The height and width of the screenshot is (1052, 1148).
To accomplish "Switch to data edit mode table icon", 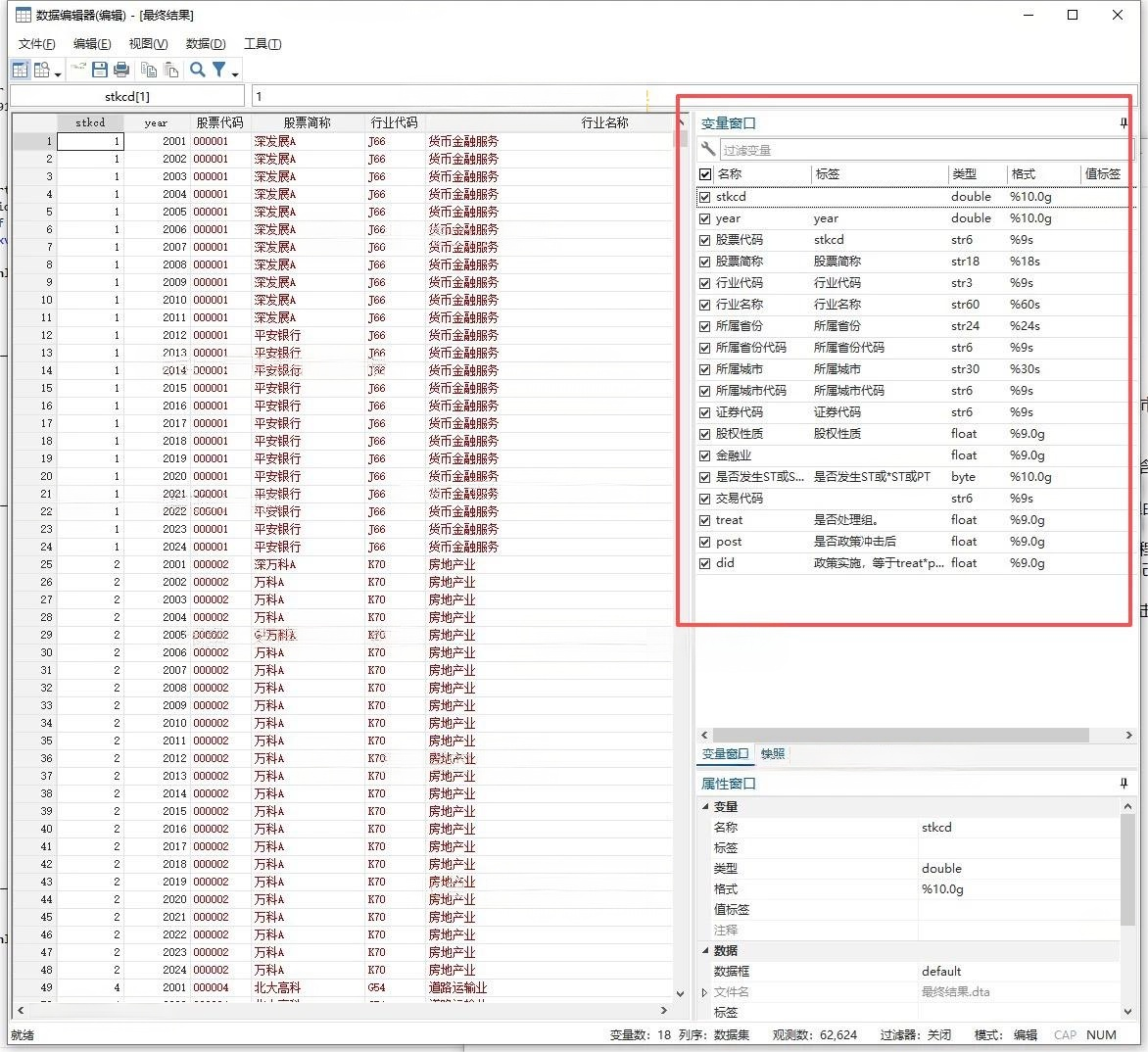I will [x=20, y=70].
